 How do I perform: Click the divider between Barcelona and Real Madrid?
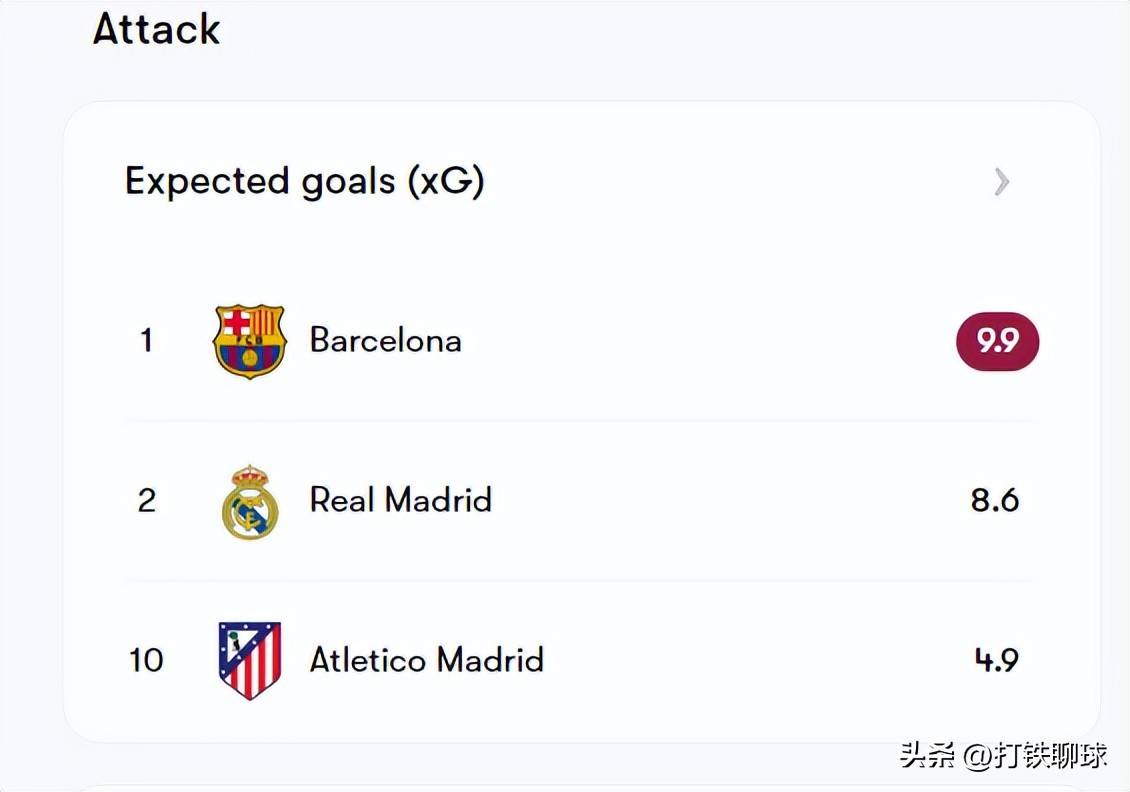point(580,421)
